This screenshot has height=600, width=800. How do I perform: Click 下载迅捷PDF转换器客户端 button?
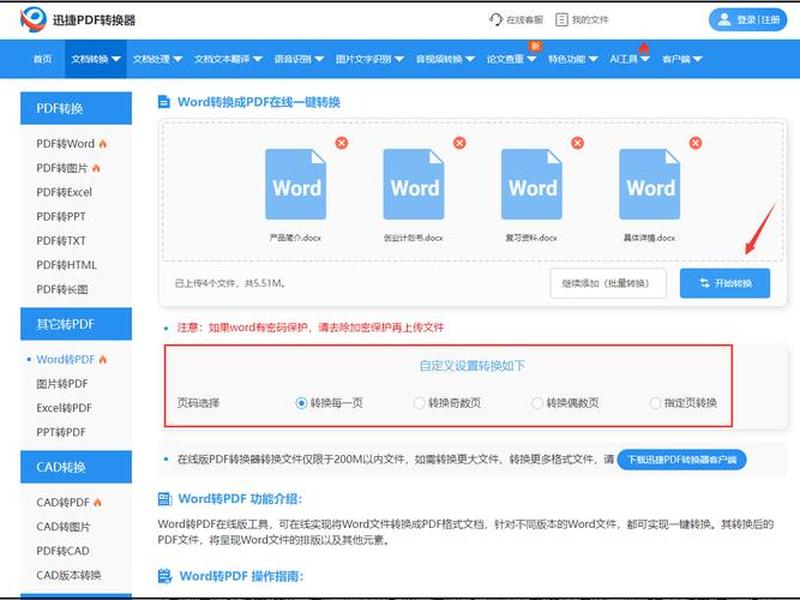coord(682,460)
